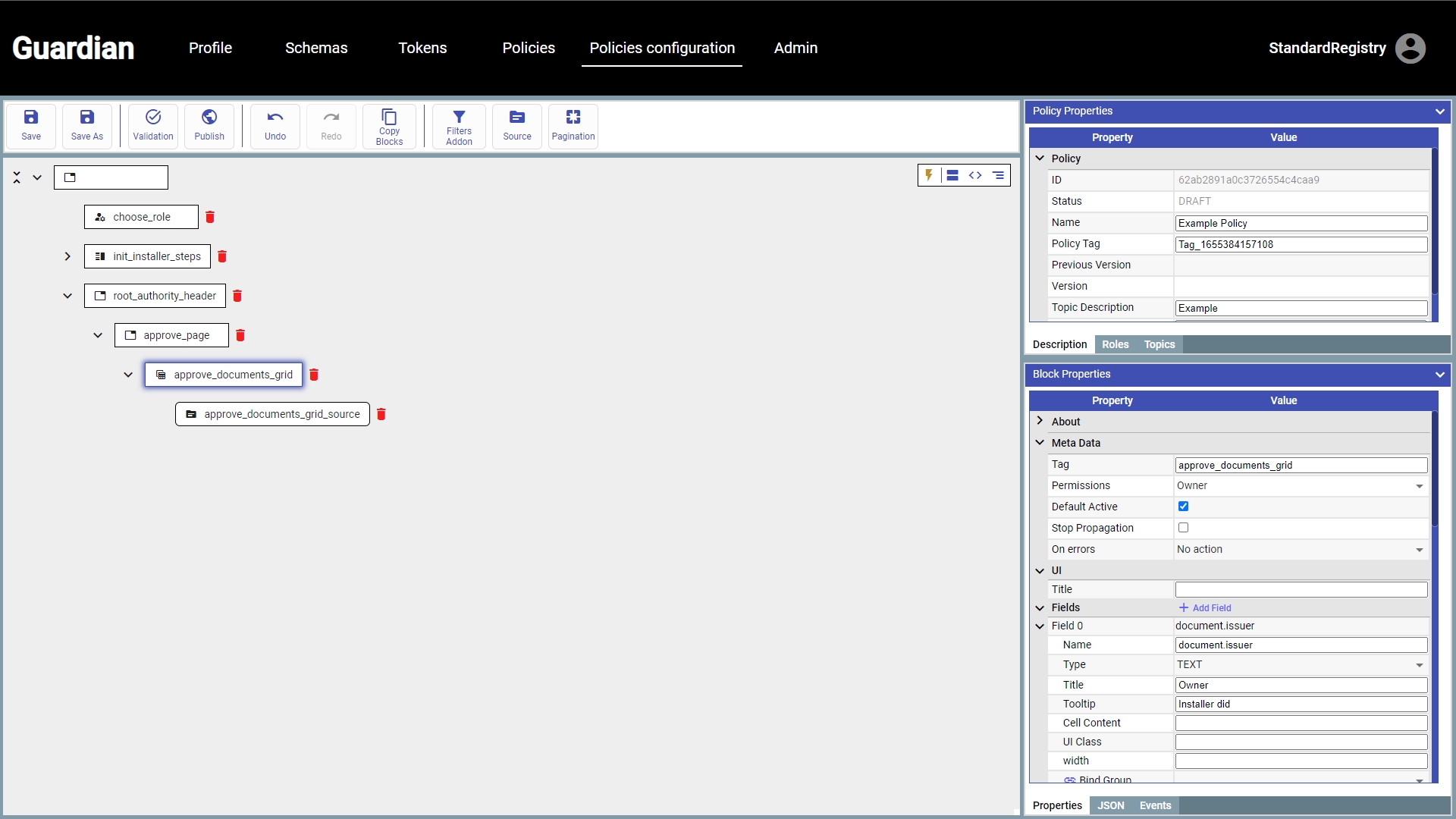Click the Copy Blocks icon
1456x819 pixels.
point(389,118)
